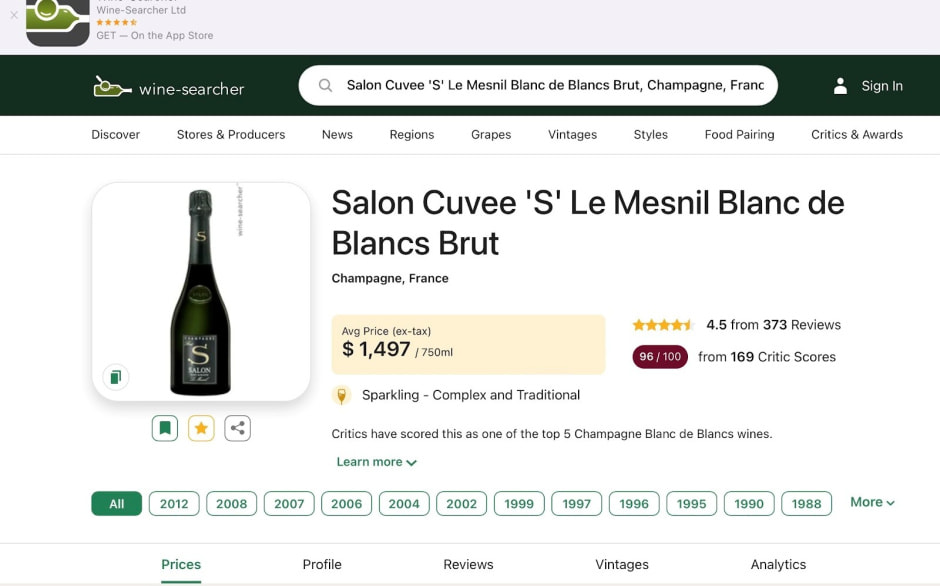940x586 pixels.
Task: Click the wine search input field
Action: 555,86
